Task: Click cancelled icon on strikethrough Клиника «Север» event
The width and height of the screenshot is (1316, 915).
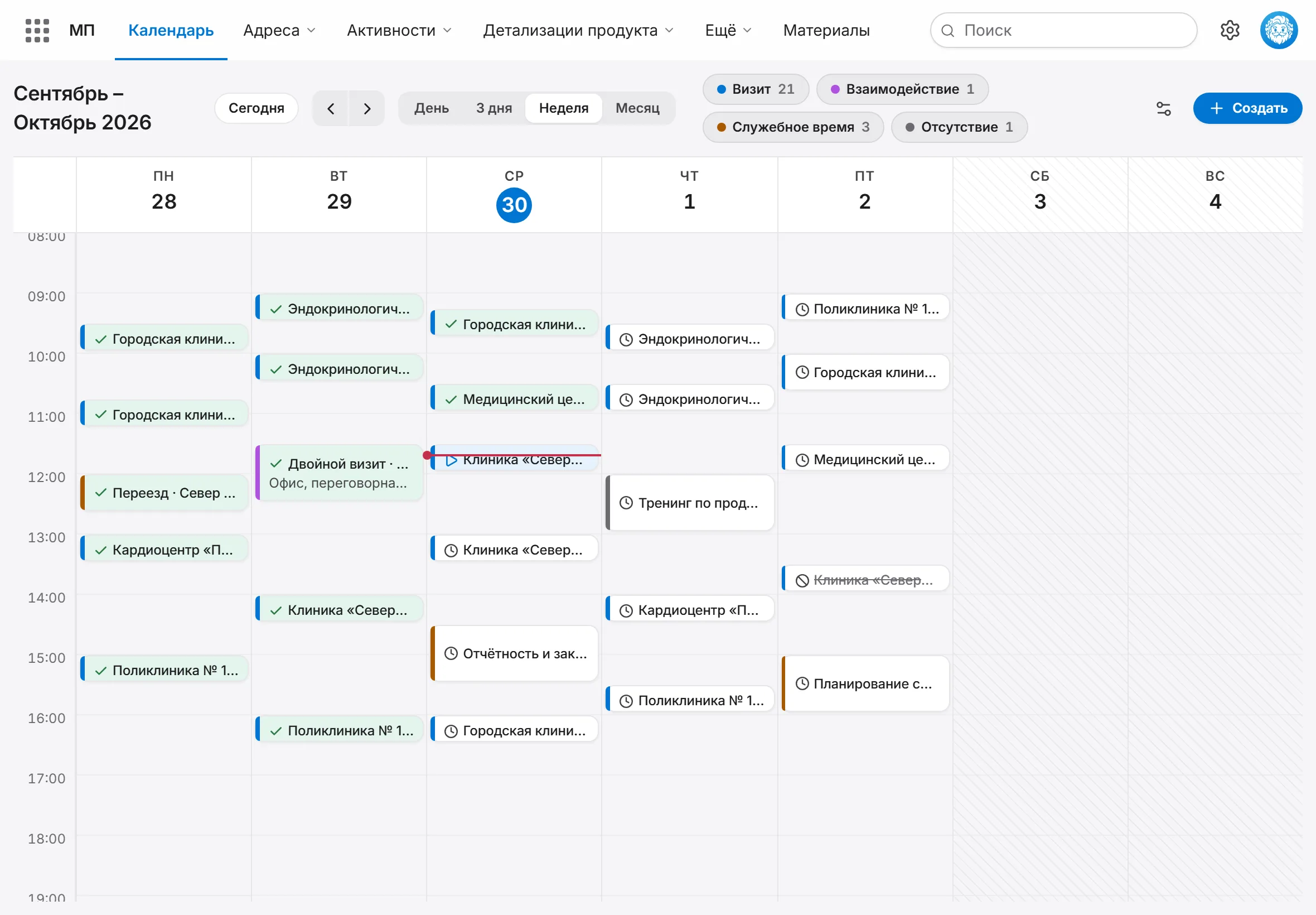Action: (802, 580)
